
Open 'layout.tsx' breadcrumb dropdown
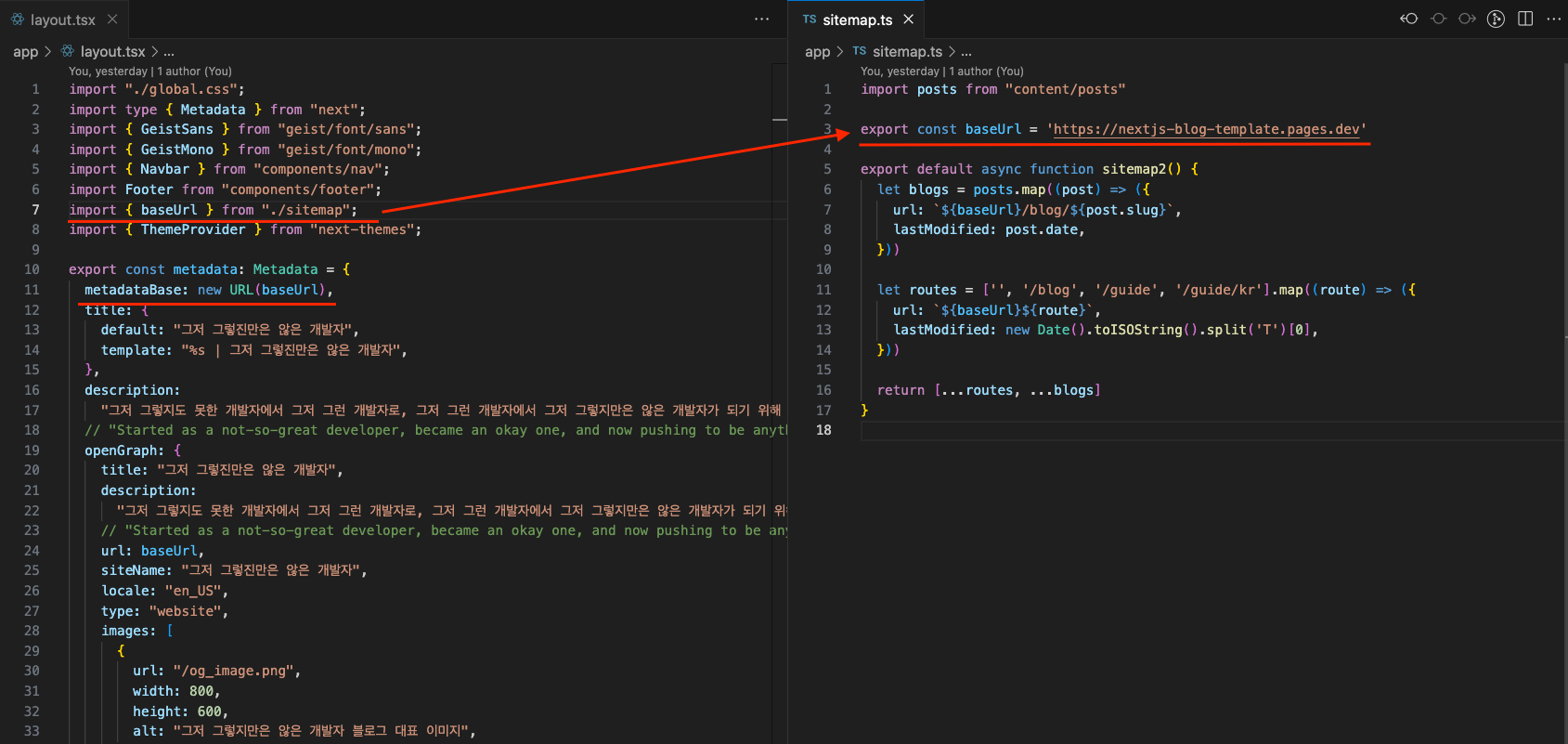112,51
